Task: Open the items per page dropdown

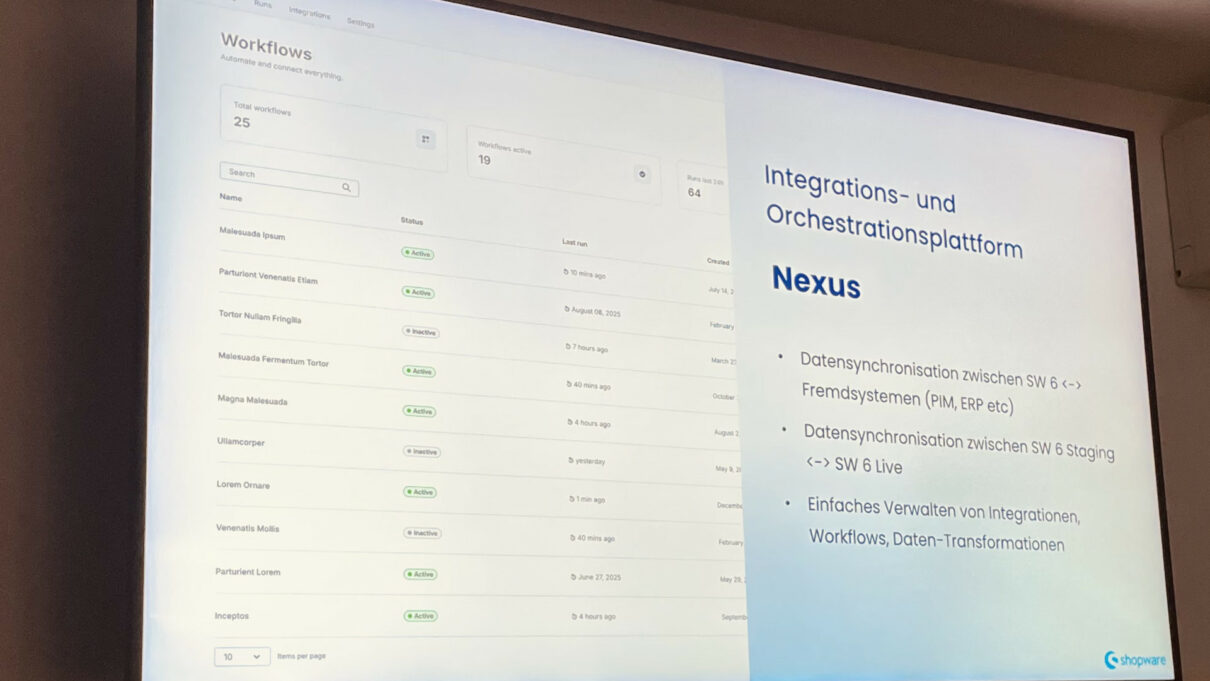Action: tap(241, 657)
